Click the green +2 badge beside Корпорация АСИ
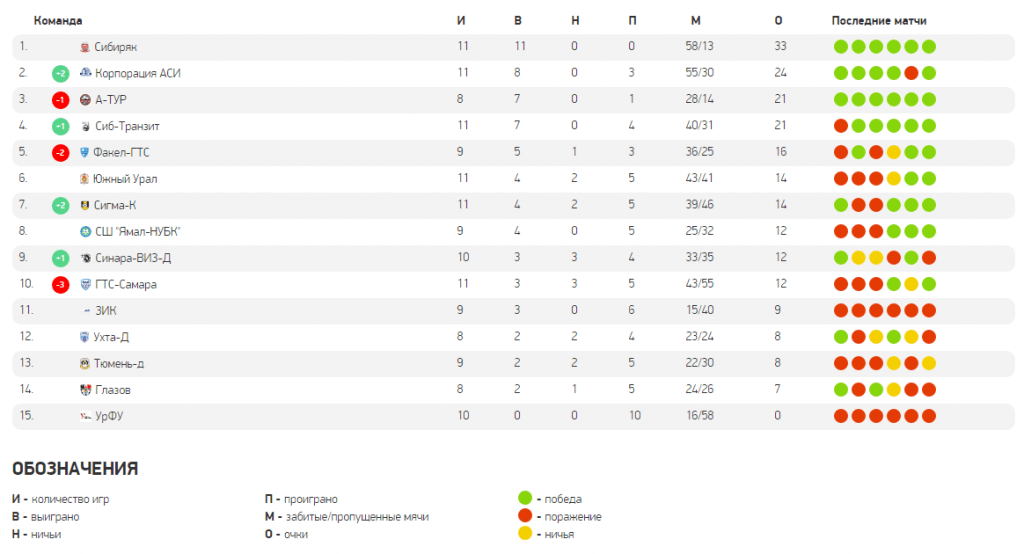Image resolution: width=1024 pixels, height=554 pixels. tap(60, 73)
